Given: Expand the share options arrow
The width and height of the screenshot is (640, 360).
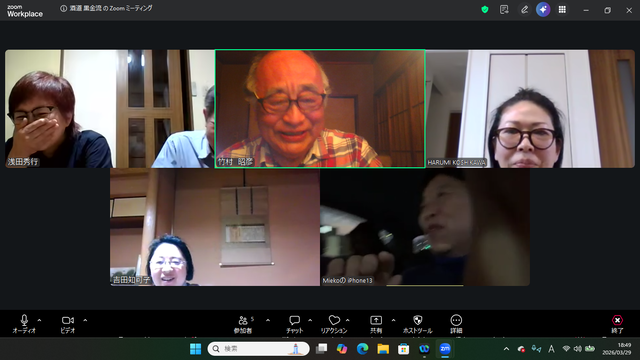Looking at the screenshot, I should [393, 320].
